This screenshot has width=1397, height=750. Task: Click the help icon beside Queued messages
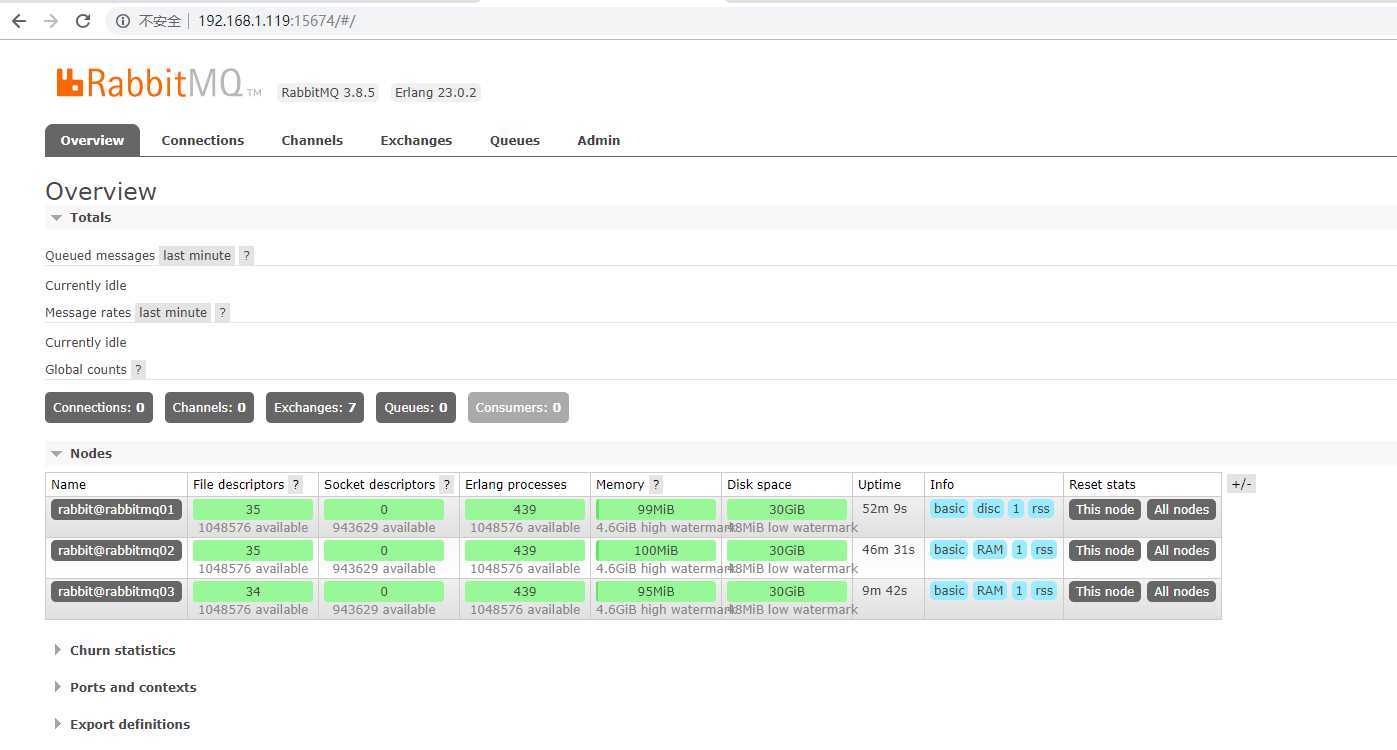246,256
